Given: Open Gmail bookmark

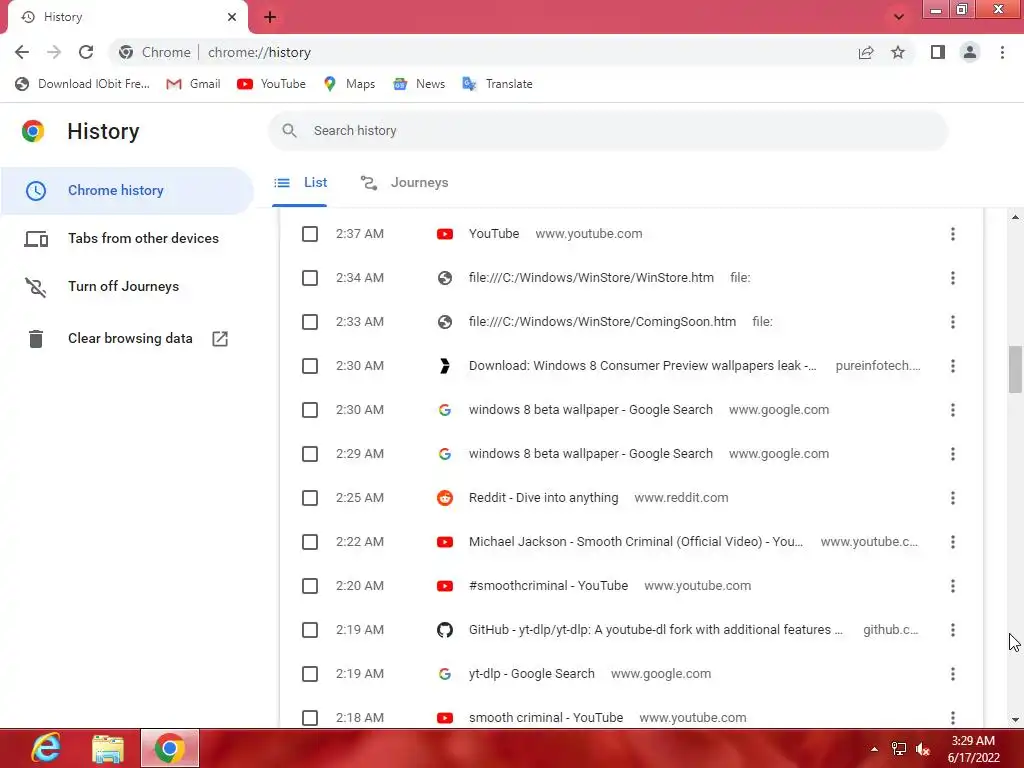Looking at the screenshot, I should coord(193,84).
